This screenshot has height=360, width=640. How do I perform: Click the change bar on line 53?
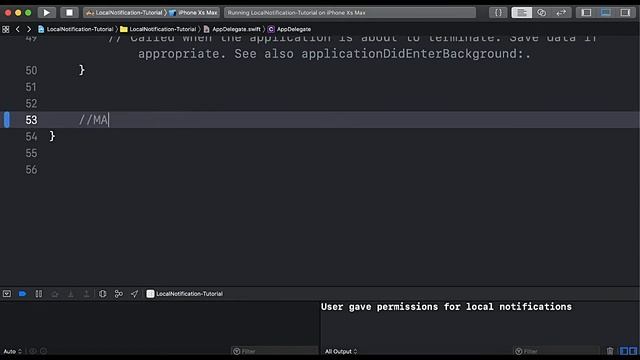point(7,120)
